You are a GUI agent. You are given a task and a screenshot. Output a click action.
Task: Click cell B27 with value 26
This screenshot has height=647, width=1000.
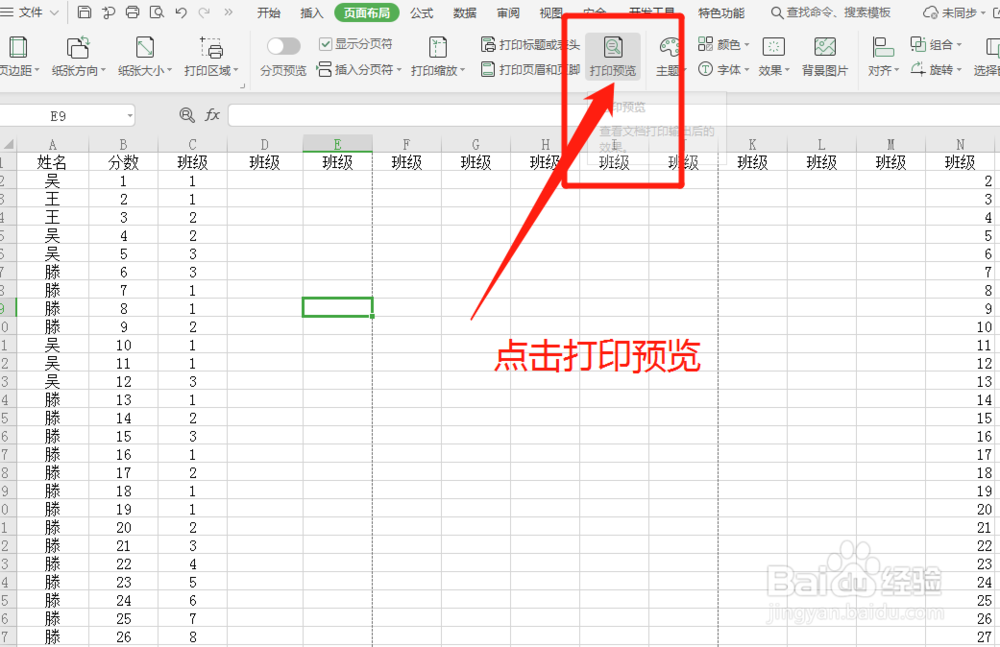click(x=123, y=637)
